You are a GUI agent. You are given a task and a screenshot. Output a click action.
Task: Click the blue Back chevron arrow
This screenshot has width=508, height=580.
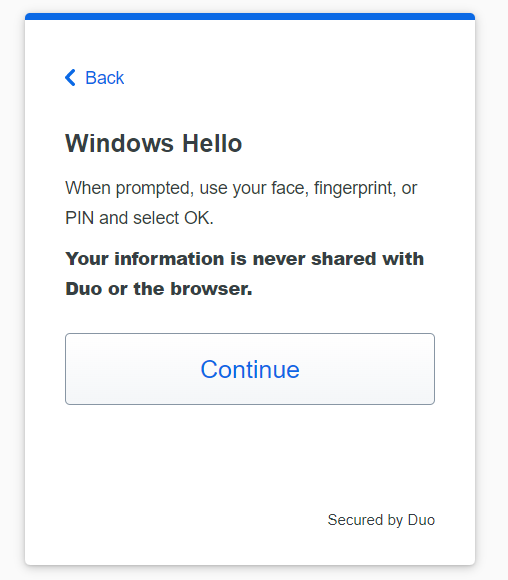[x=70, y=78]
